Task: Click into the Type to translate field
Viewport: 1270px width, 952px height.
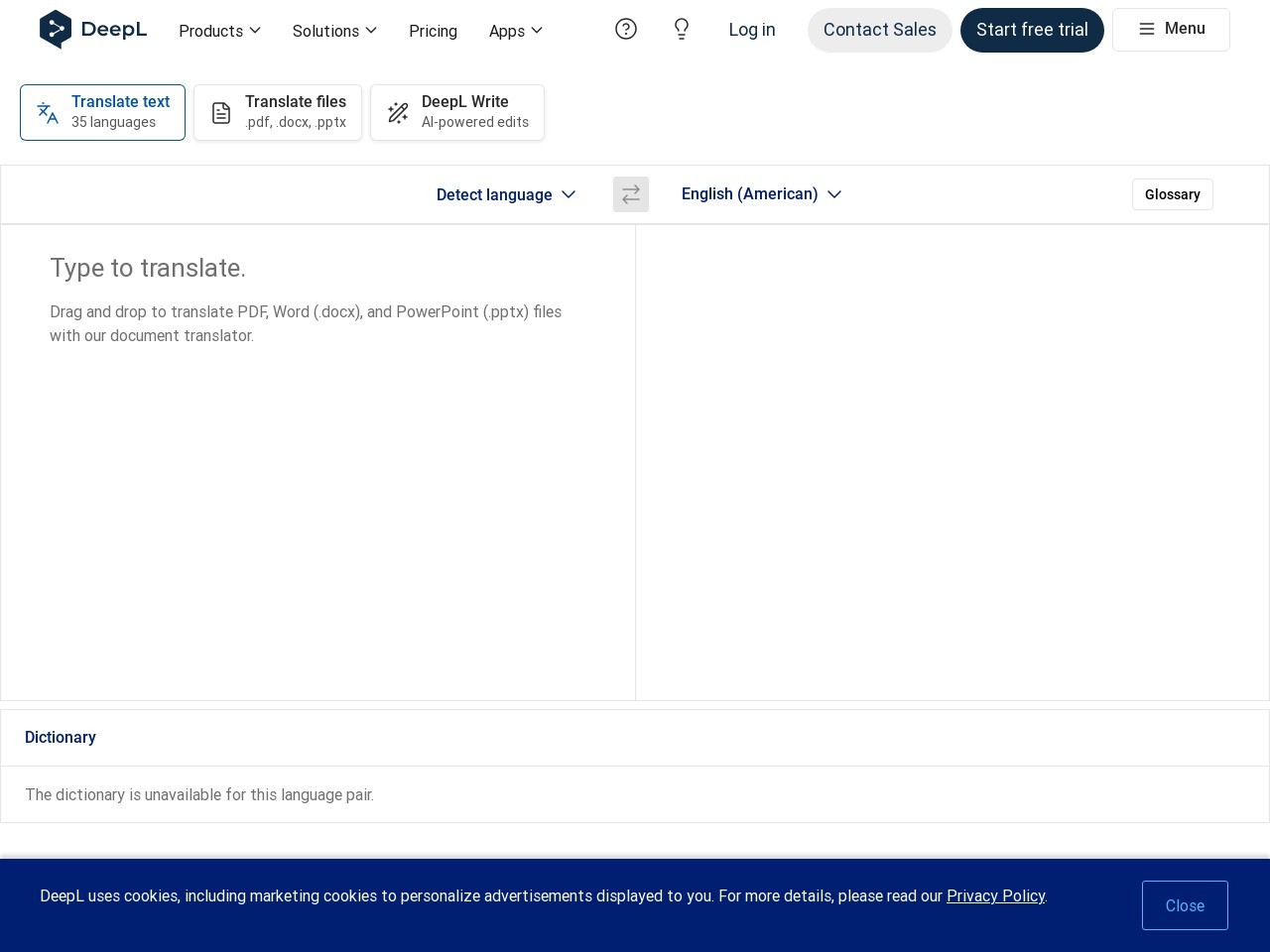Action: 317,446
